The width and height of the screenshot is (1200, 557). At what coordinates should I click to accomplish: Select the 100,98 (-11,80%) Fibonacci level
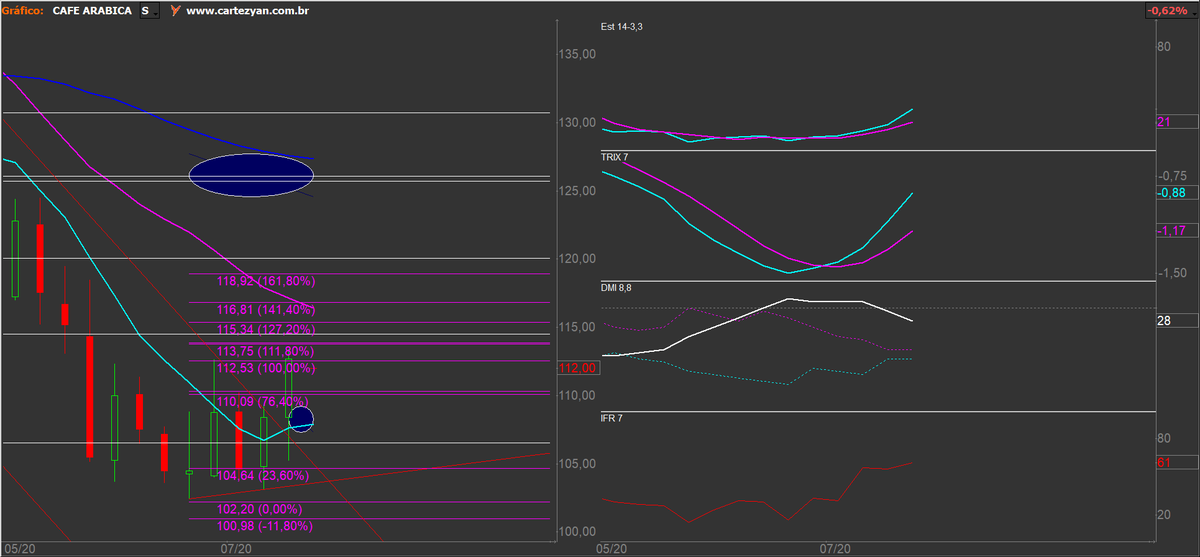[265, 525]
